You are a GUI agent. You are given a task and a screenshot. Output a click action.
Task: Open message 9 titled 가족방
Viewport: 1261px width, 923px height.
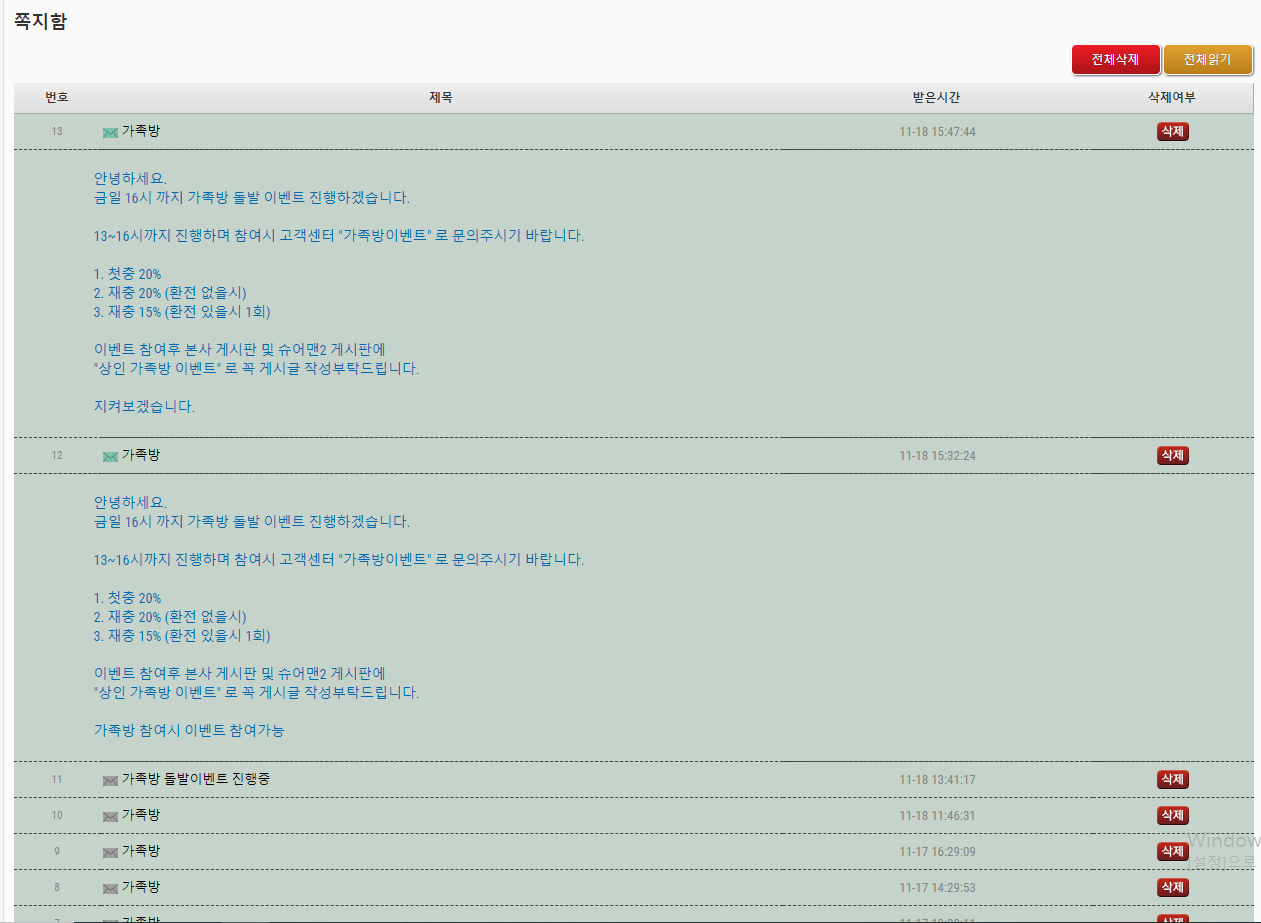click(x=141, y=851)
